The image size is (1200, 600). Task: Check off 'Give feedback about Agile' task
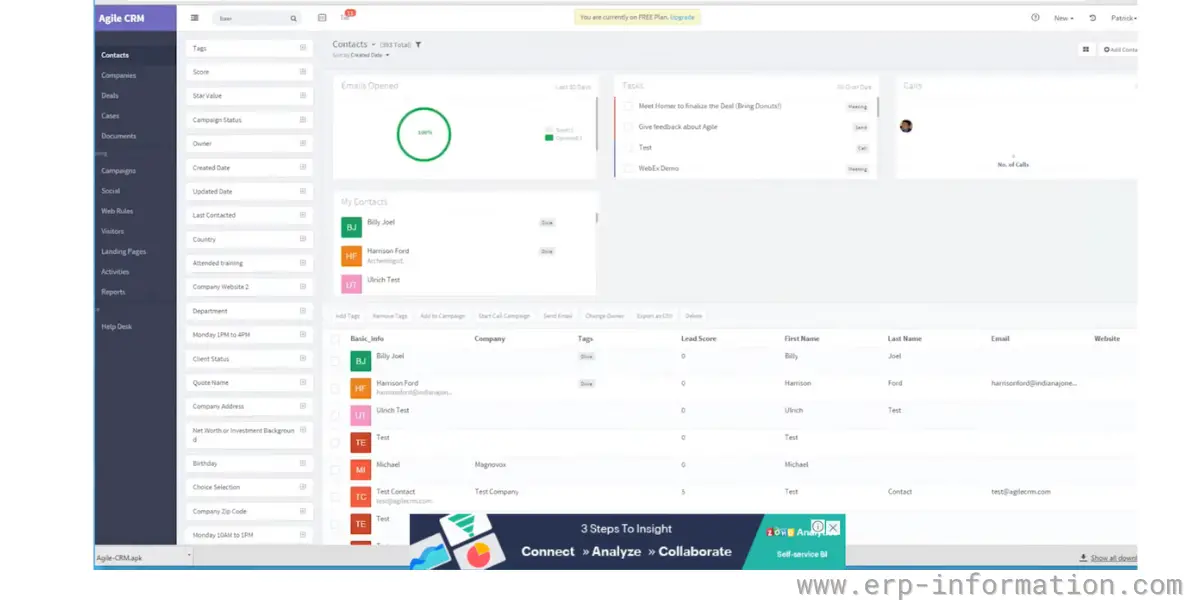628,127
